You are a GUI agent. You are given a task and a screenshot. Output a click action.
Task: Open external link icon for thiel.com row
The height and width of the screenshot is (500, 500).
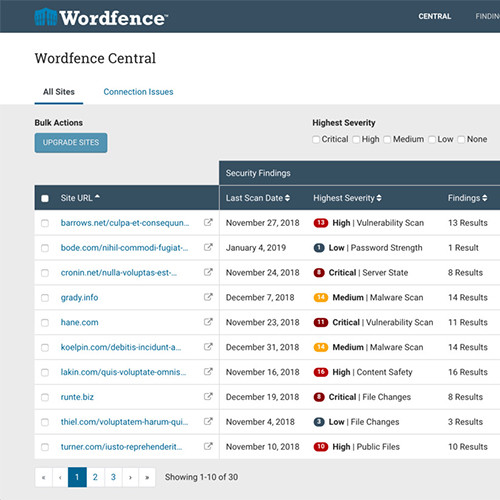tap(208, 422)
